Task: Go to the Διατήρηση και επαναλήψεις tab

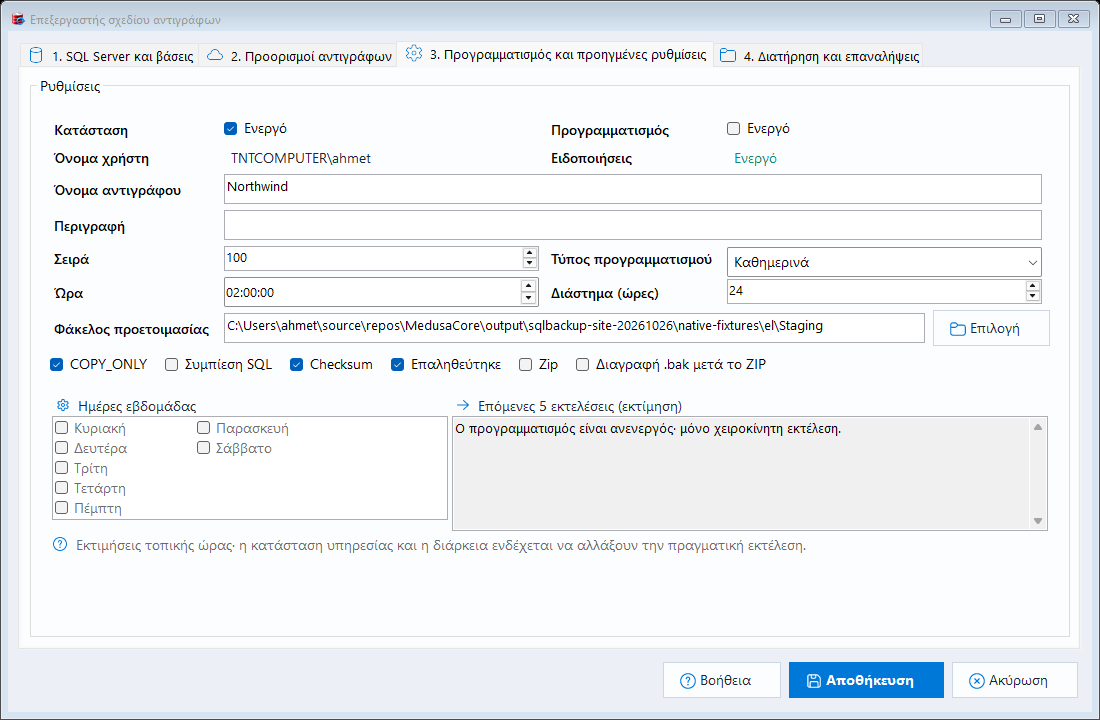Action: click(819, 55)
